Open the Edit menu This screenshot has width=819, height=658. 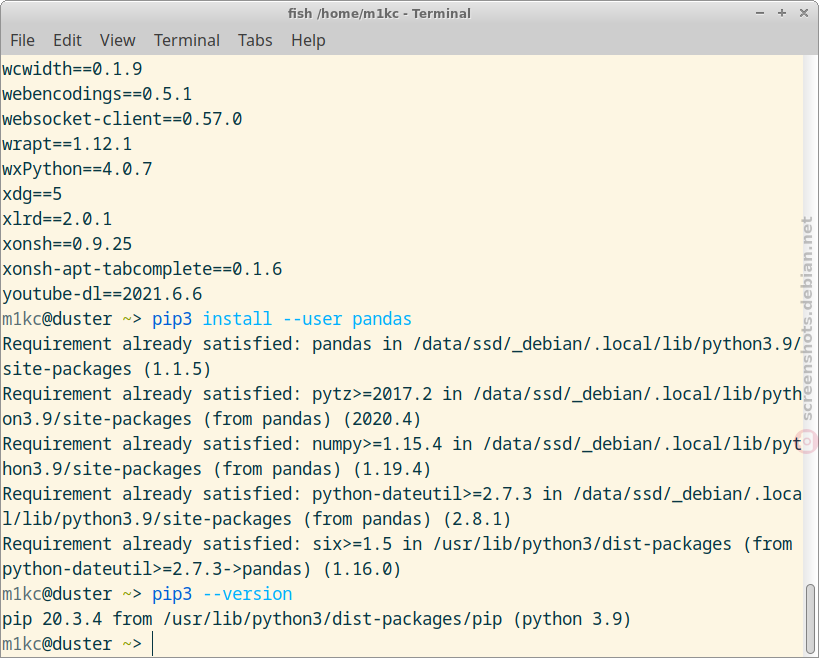[x=67, y=40]
